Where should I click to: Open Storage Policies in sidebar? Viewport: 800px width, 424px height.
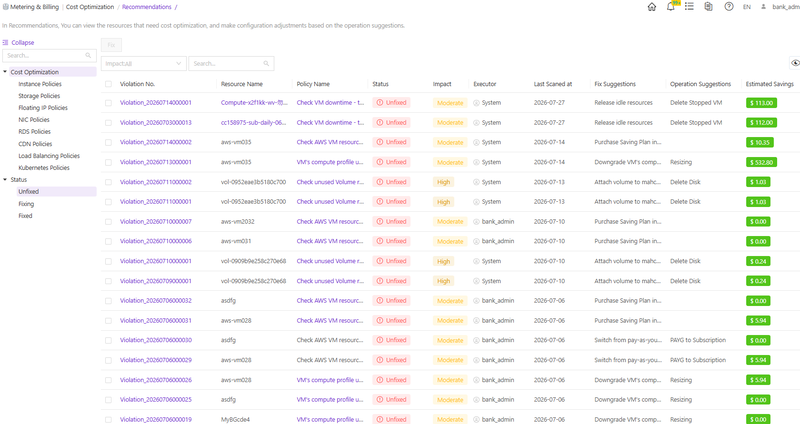[x=39, y=96]
